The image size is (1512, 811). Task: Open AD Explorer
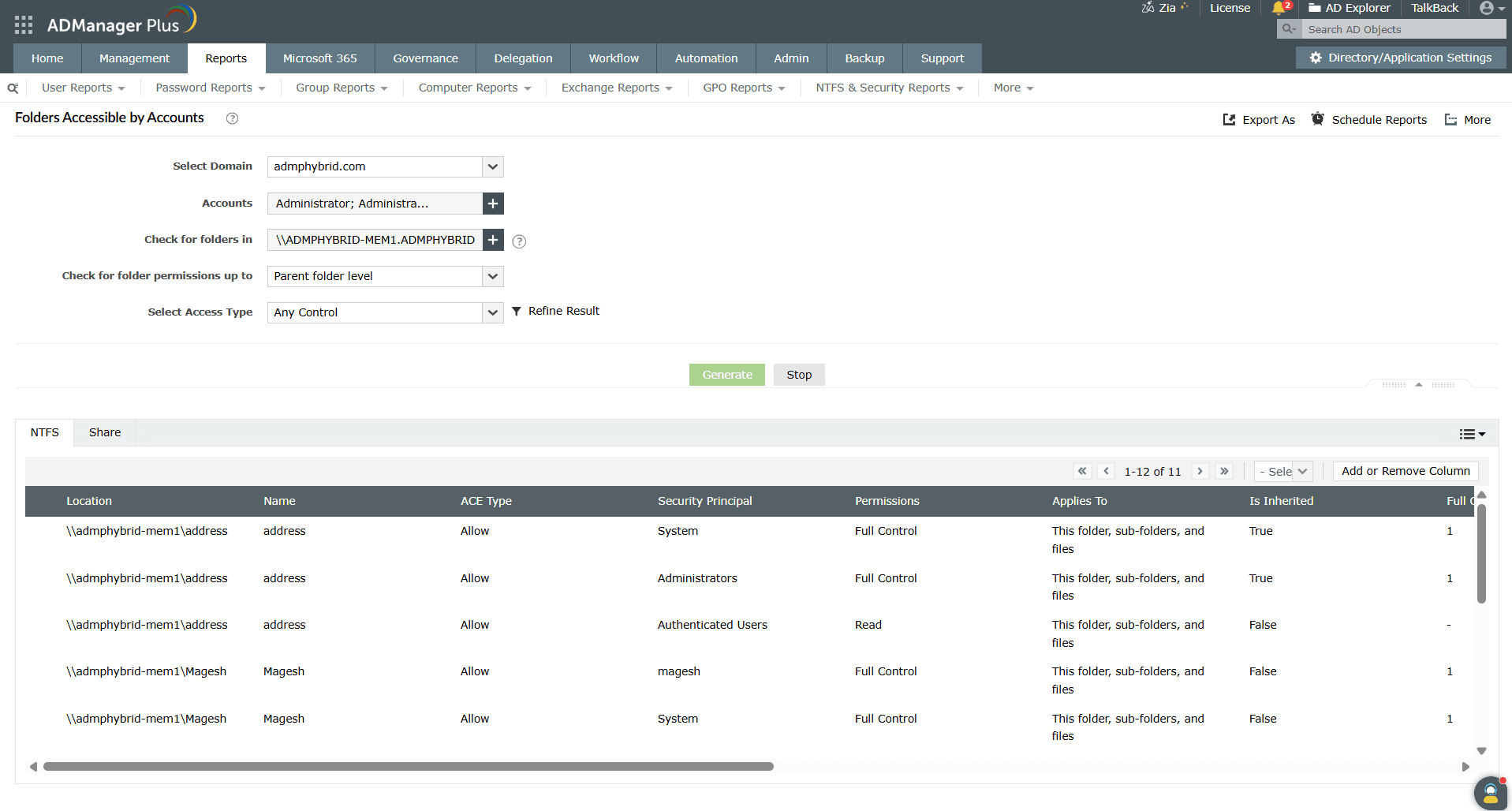coord(1350,8)
